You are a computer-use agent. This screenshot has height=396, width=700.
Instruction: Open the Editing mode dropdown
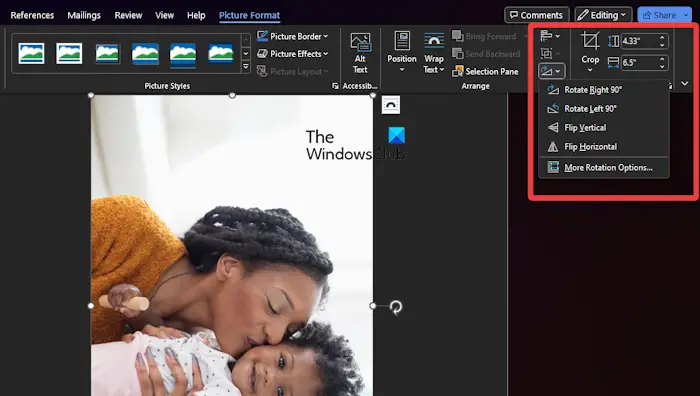(x=603, y=15)
